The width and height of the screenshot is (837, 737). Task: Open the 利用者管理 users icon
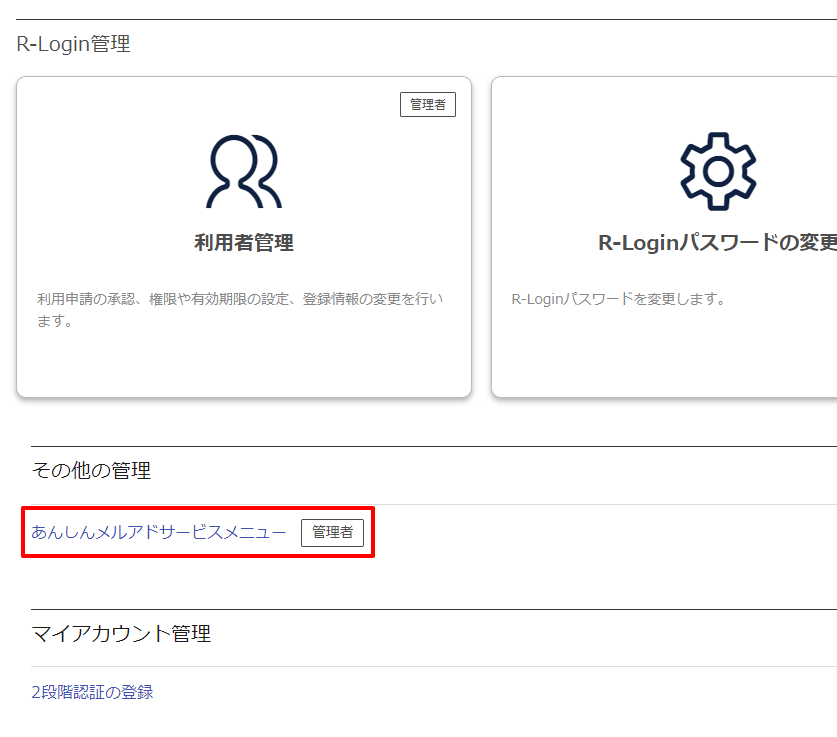(244, 171)
